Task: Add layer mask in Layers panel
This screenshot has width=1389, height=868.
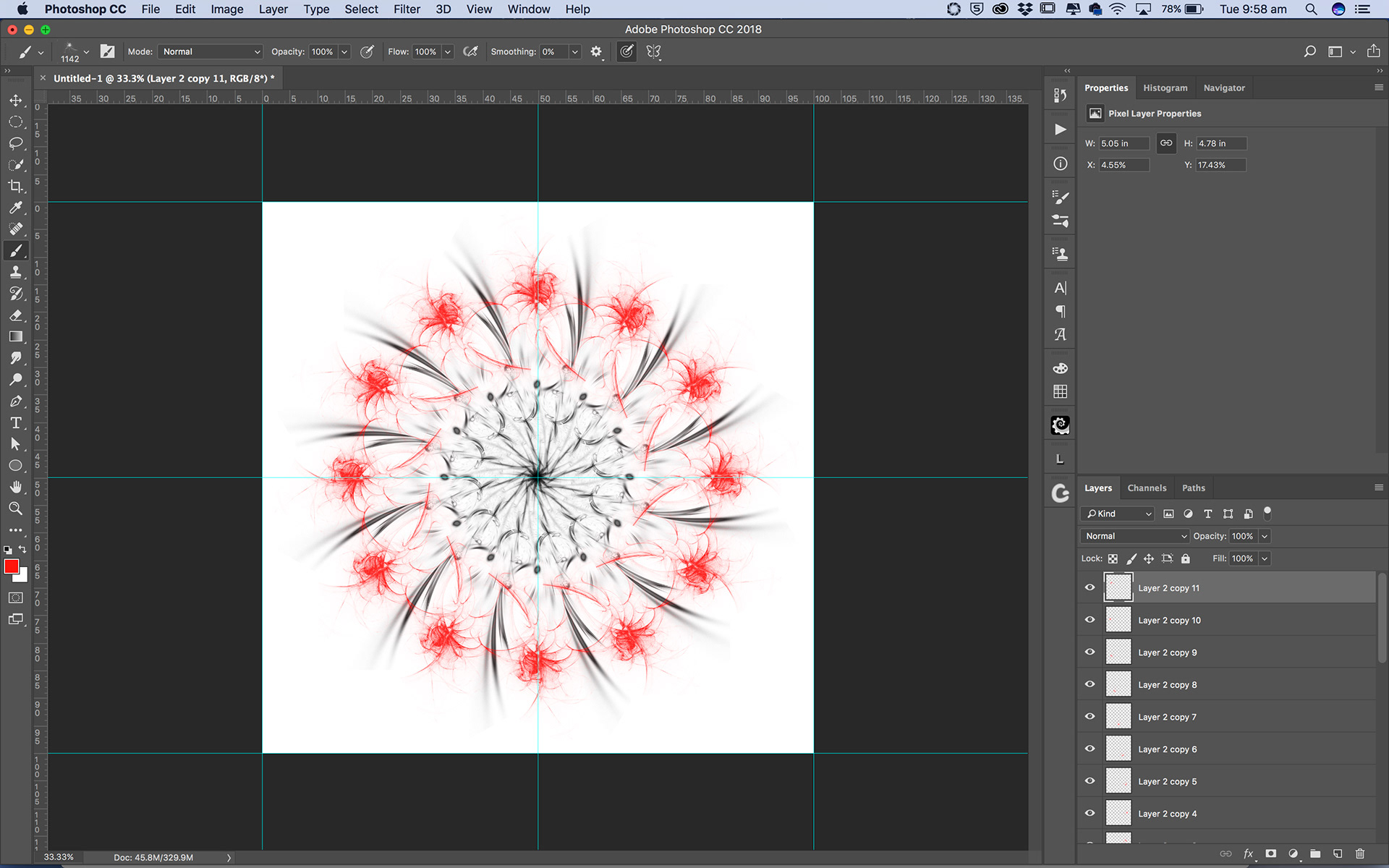Action: coord(1271,854)
